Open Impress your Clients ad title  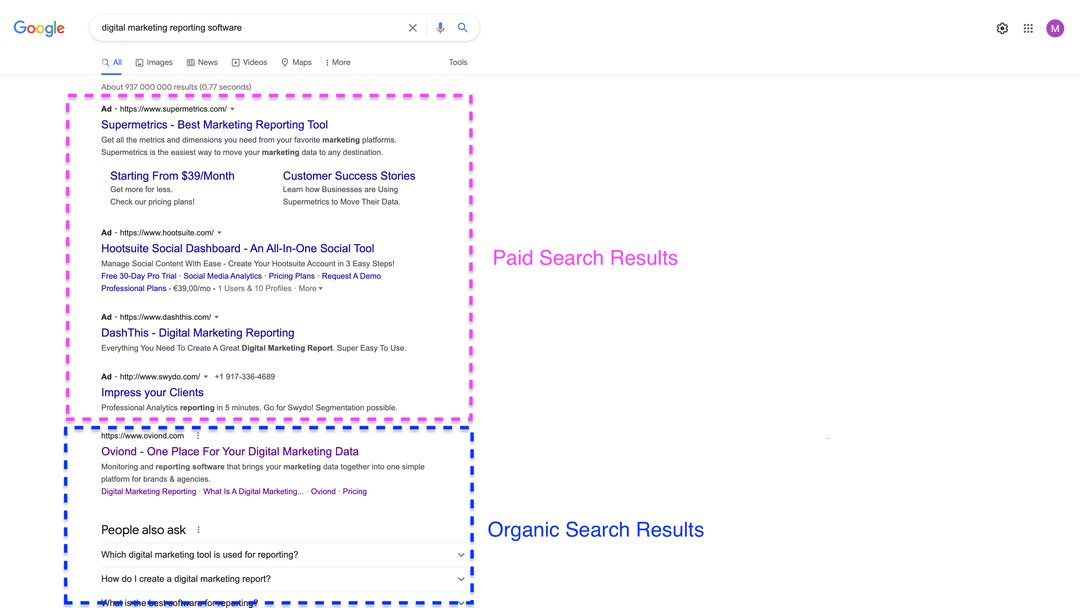coord(152,392)
